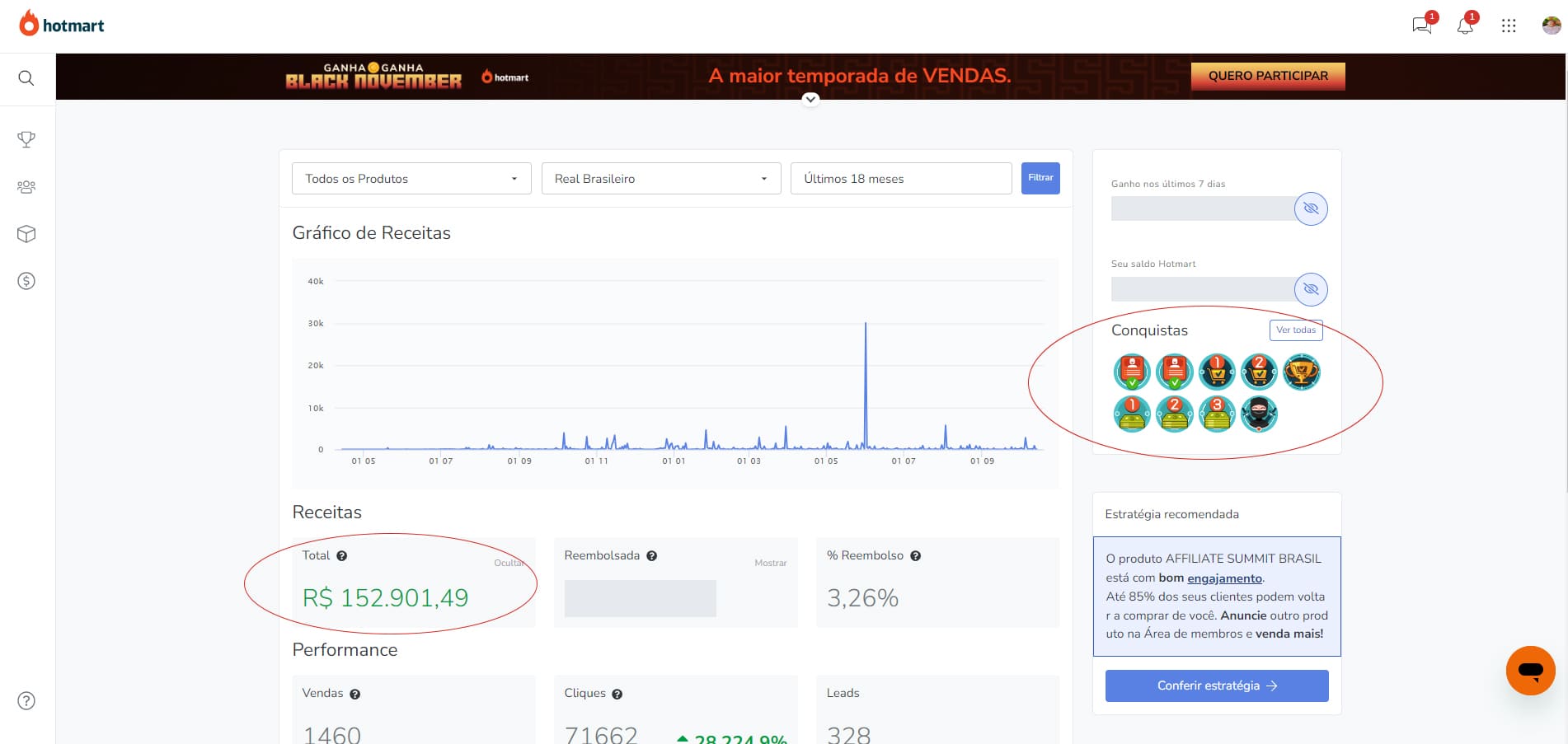This screenshot has height=744, width=1568.
Task: Open the products box icon in sidebar
Action: point(26,234)
